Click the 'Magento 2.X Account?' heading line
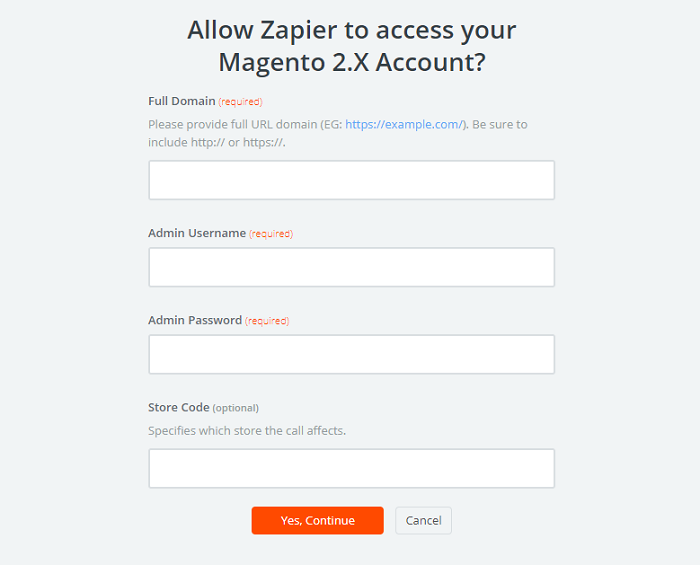 click(351, 62)
